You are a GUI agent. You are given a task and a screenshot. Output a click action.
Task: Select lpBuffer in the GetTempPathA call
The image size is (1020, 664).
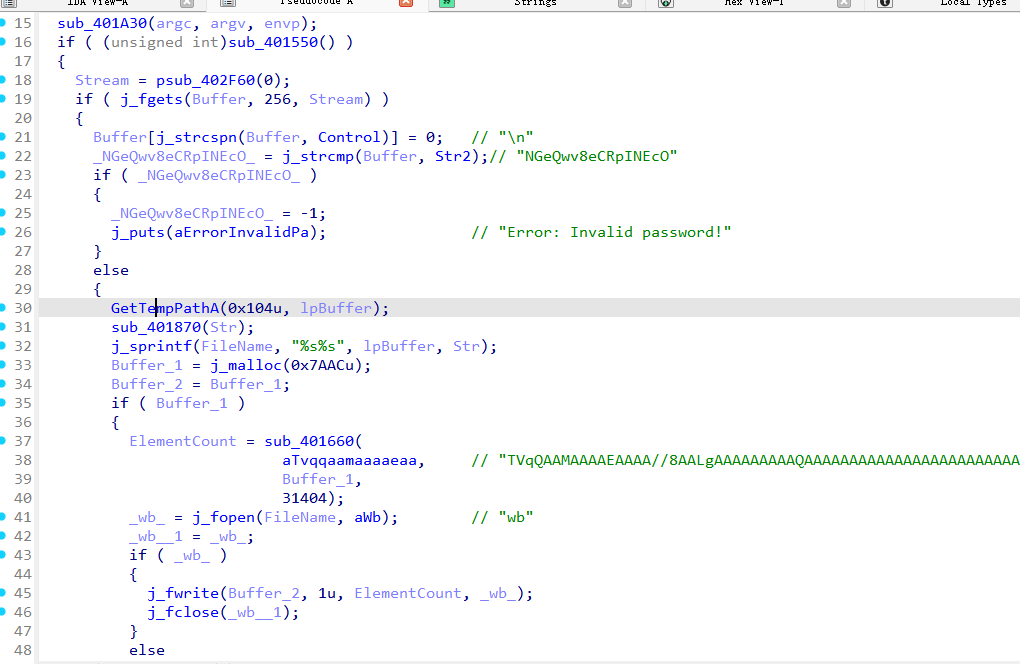click(x=336, y=308)
